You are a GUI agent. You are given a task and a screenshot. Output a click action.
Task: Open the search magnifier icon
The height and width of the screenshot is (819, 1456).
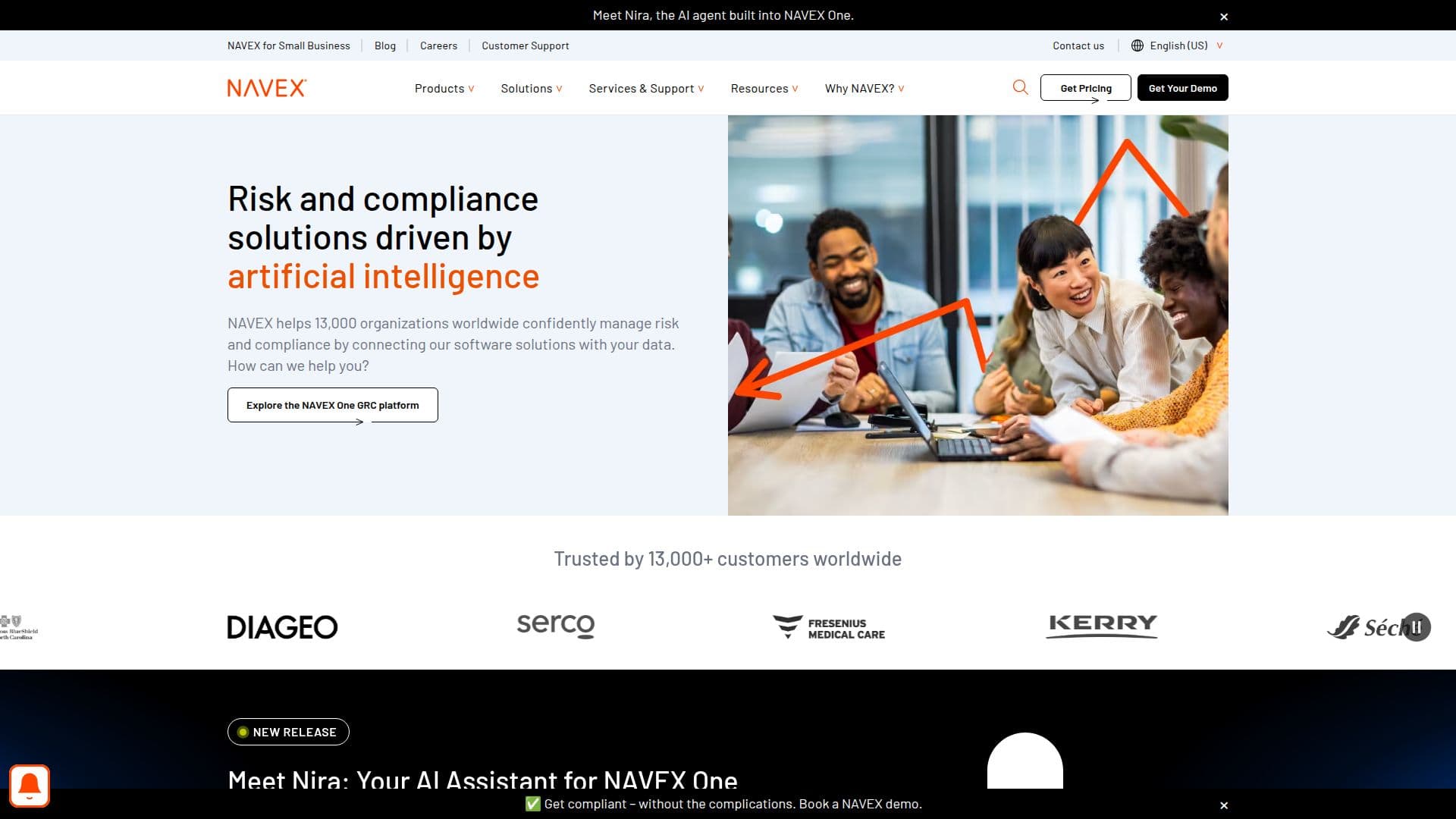pos(1020,87)
